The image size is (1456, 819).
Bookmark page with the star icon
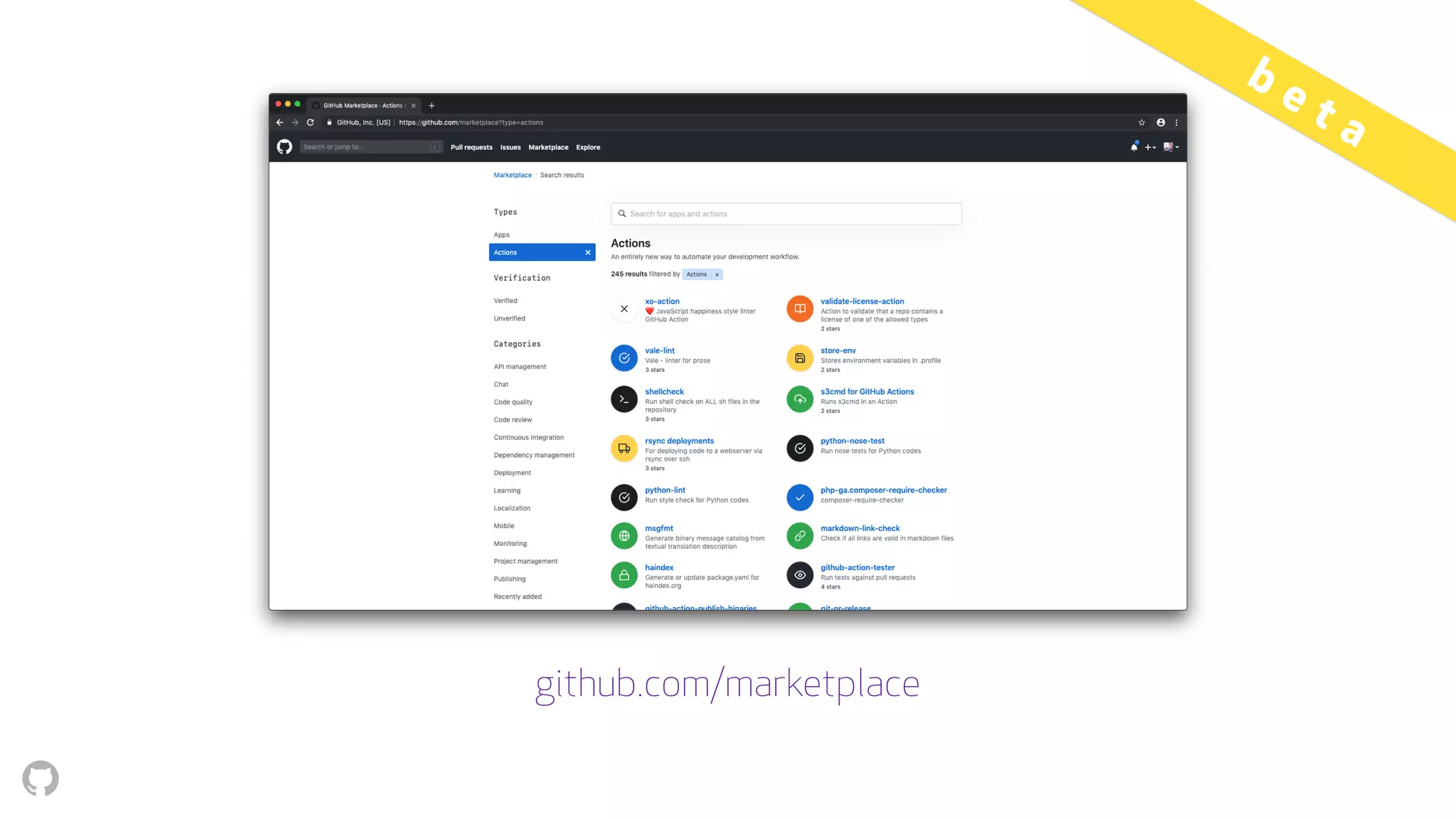(1142, 122)
